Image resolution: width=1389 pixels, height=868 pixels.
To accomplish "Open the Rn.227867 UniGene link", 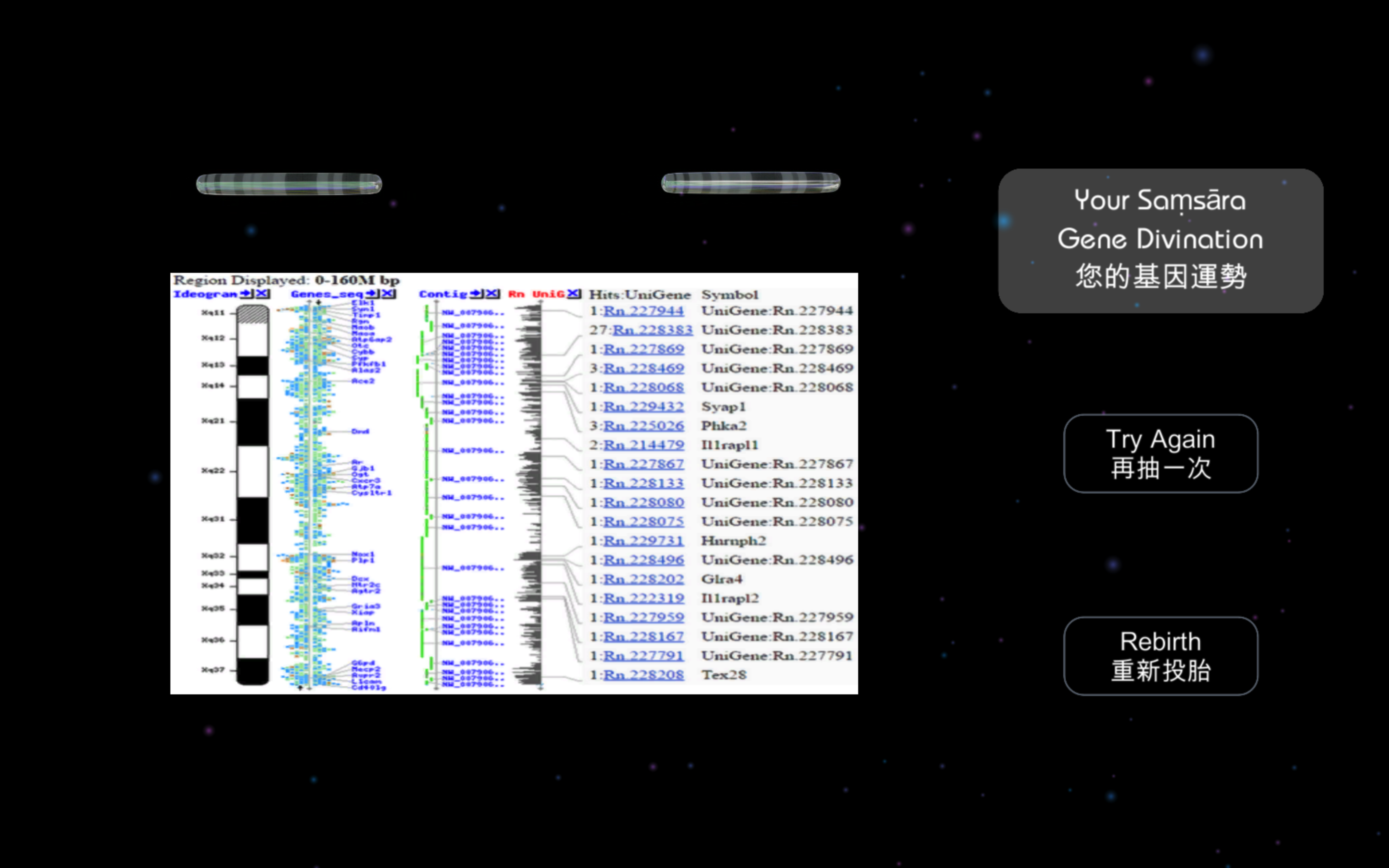I will pyautogui.click(x=643, y=464).
